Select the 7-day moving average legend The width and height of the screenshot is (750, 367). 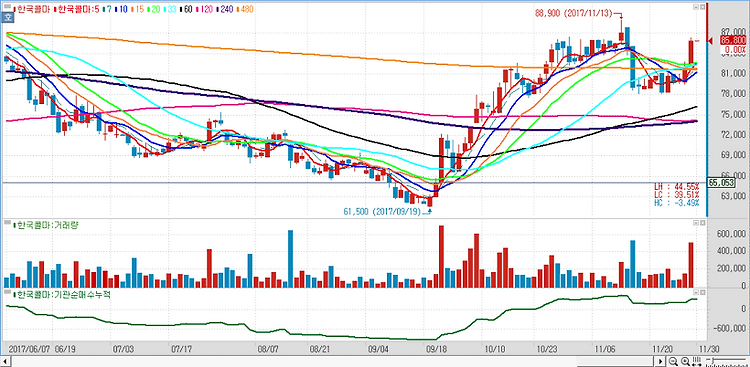pos(108,8)
